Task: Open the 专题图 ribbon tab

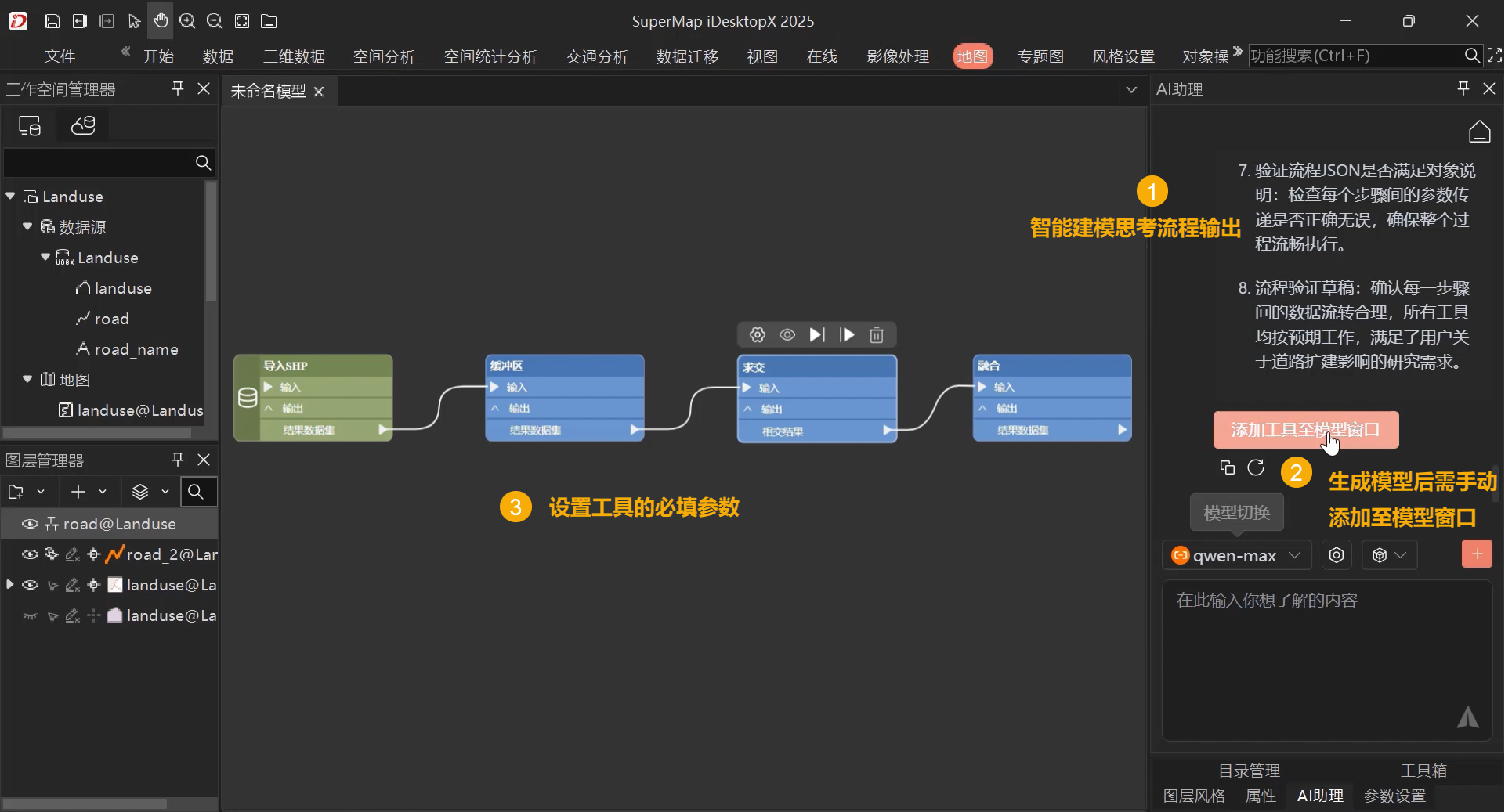Action: (x=1040, y=56)
